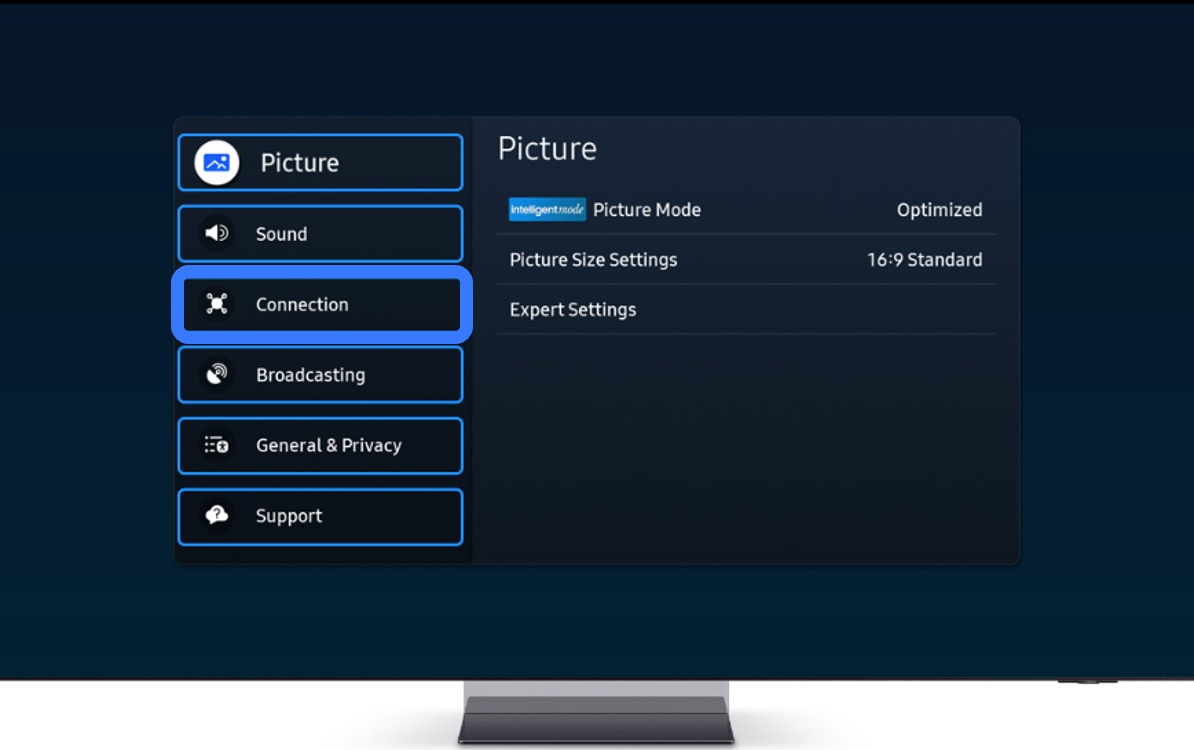Click the Picture panel heading
Viewport: 1194px width, 750px height.
click(x=547, y=149)
